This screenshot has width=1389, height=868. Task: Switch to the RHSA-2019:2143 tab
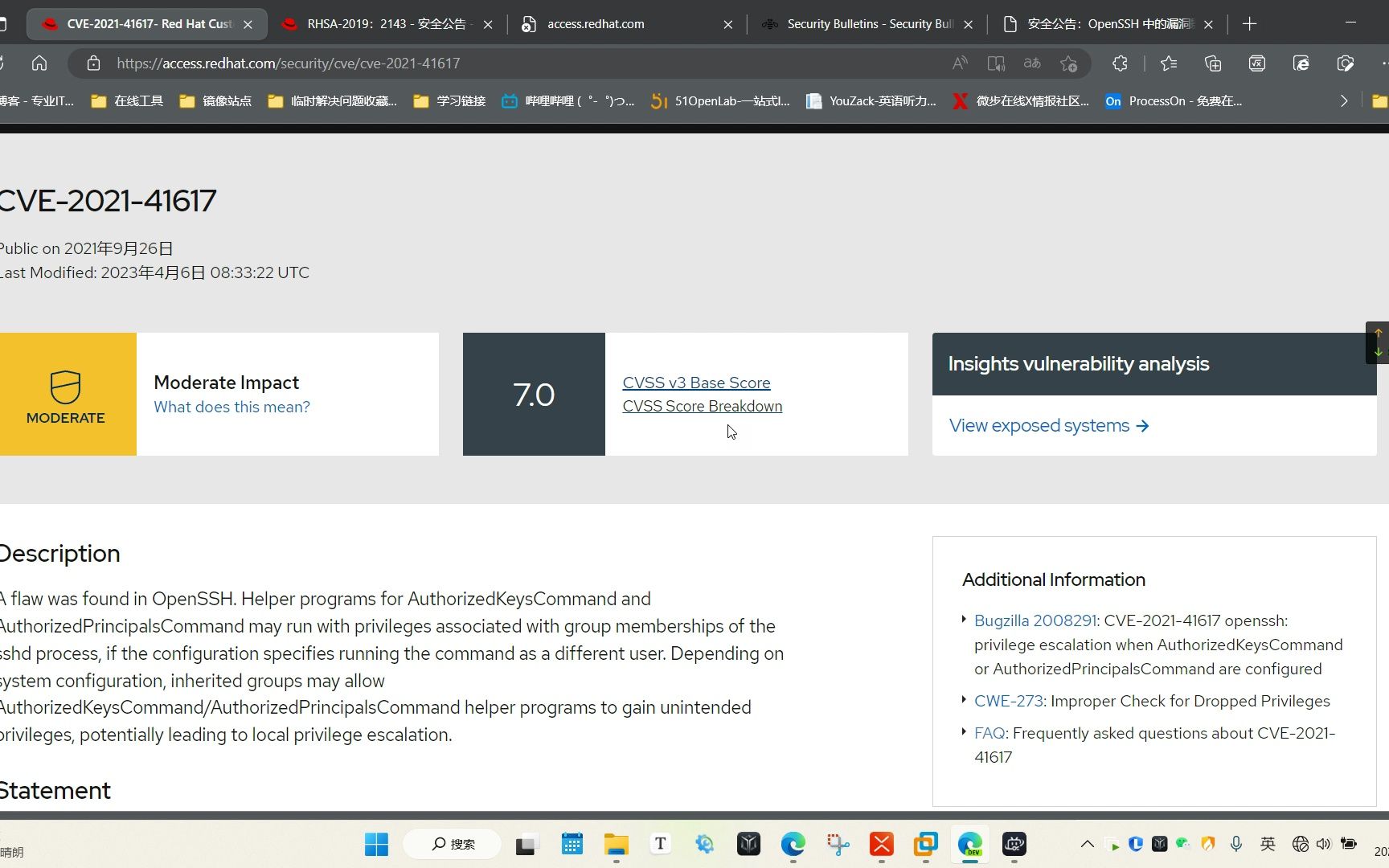(387, 24)
